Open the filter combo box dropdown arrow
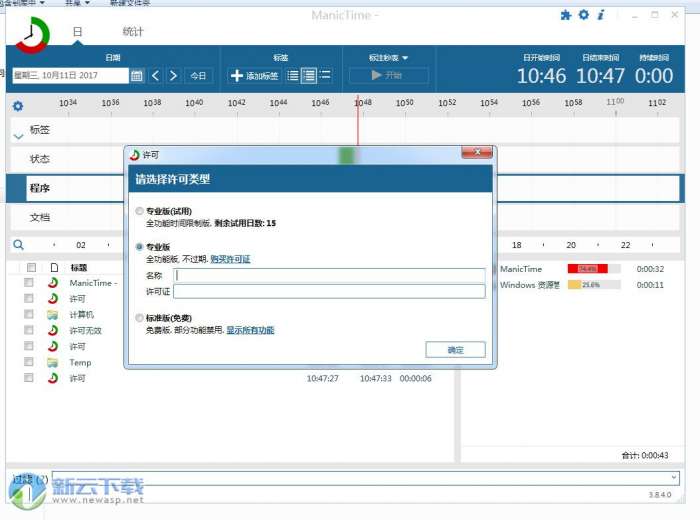This screenshot has width=700, height=520. click(673, 478)
